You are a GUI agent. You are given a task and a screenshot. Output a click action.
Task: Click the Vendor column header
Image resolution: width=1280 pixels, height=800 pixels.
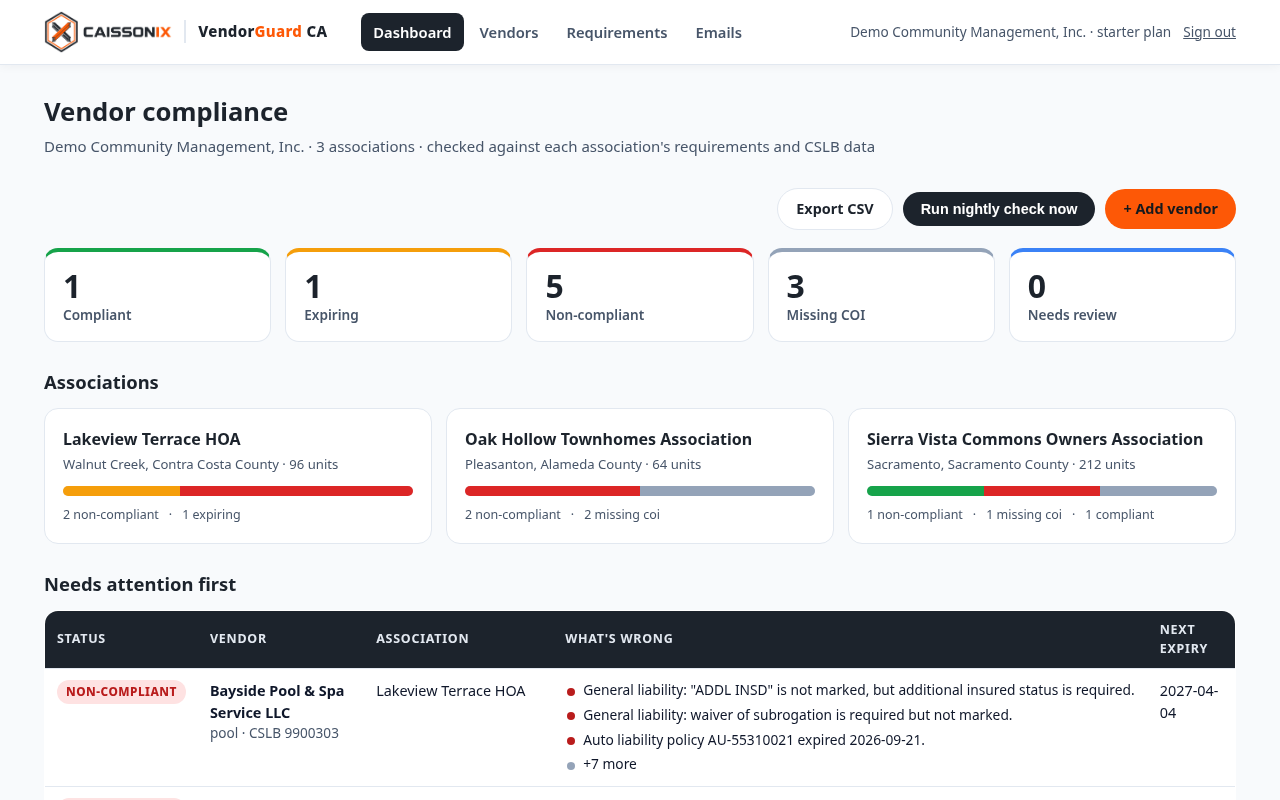[x=238, y=638]
